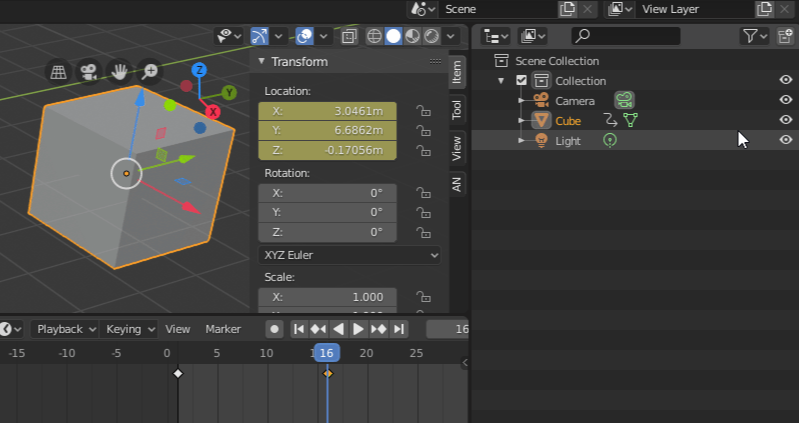Open the outliner display mode dropdown
Image resolution: width=799 pixels, height=423 pixels.
click(496, 36)
